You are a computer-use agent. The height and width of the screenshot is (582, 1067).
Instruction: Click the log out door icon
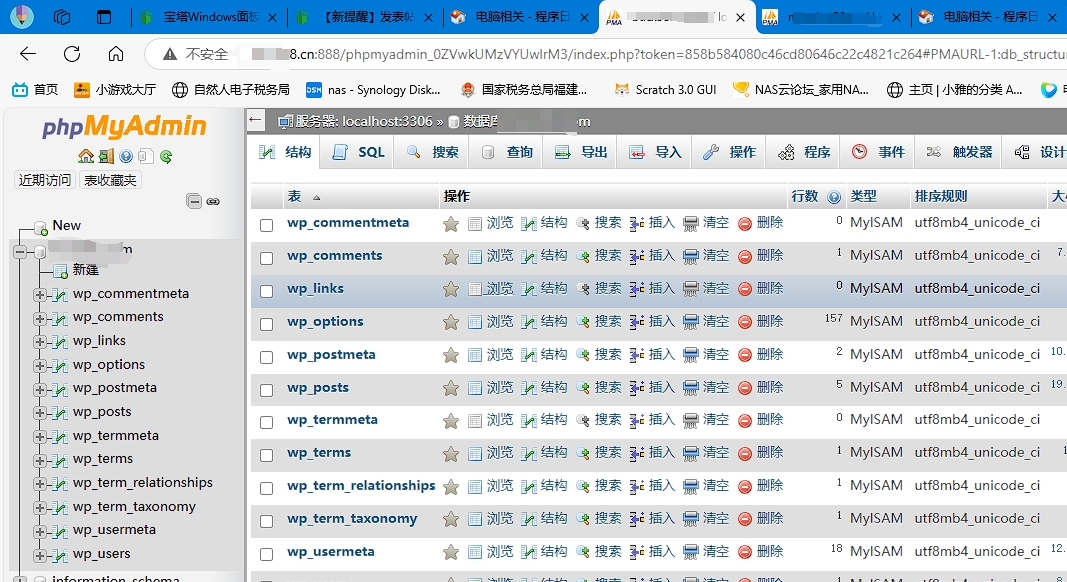pyautogui.click(x=106, y=157)
